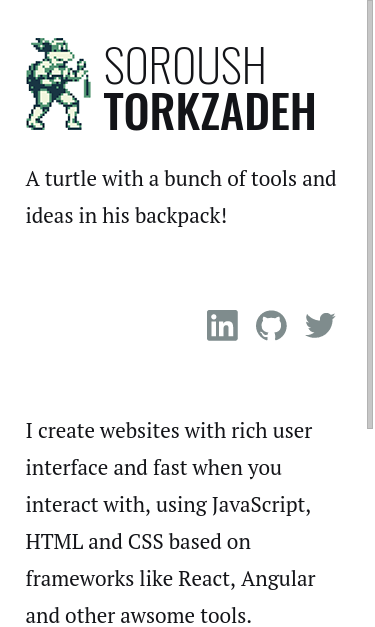
Task: Click the bold TORKZADEH surname heading
Action: click(x=210, y=112)
